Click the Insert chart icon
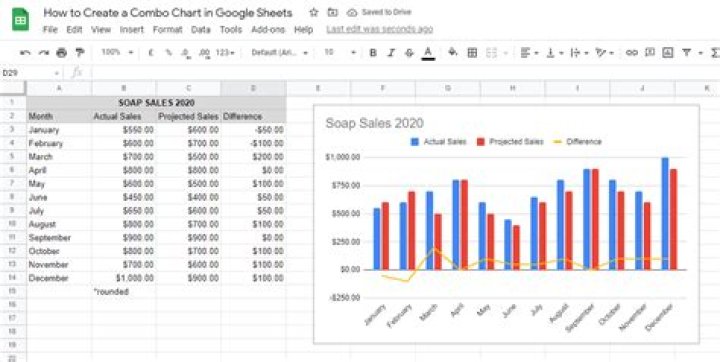The height and width of the screenshot is (362, 720). tap(668, 53)
